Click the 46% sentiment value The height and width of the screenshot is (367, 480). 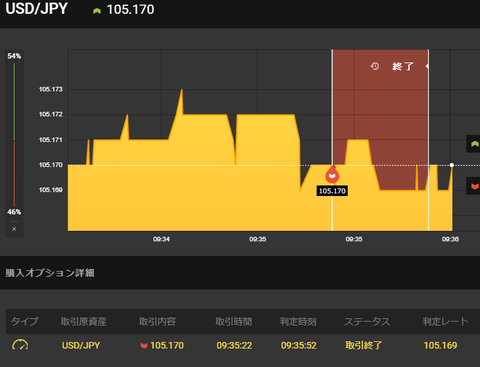click(x=14, y=212)
